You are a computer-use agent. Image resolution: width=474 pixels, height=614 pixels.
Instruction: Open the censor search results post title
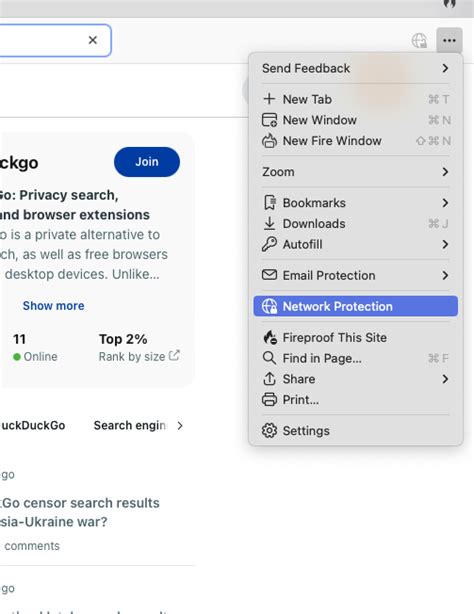[80, 512]
